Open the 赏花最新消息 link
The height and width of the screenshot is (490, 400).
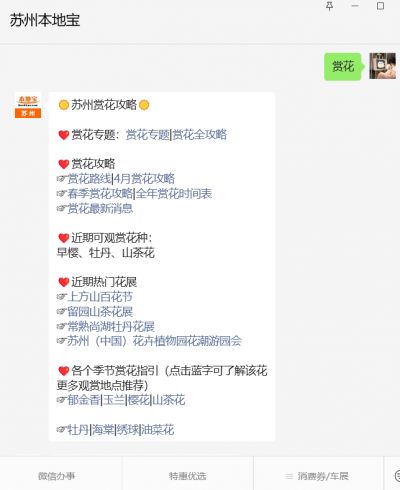tap(100, 209)
